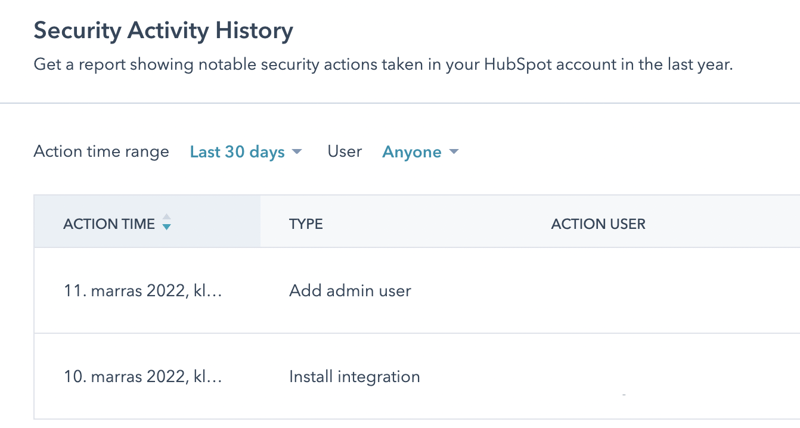800x428 pixels.
Task: Sort table by the ACTION TIME column header
Action: (x=109, y=224)
